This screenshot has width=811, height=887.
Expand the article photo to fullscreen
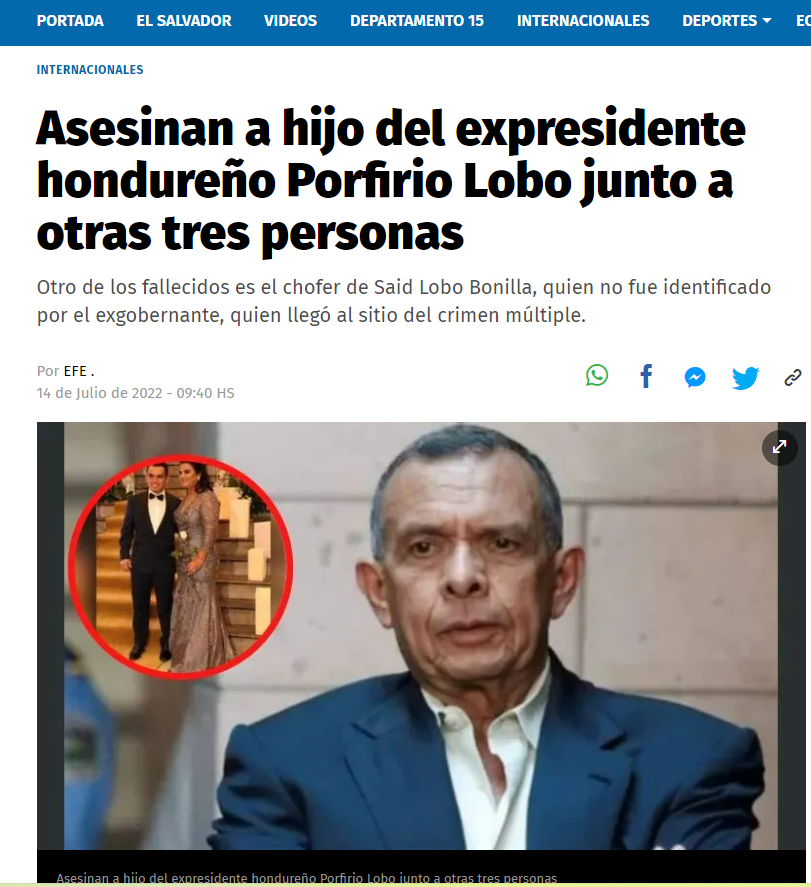(779, 447)
